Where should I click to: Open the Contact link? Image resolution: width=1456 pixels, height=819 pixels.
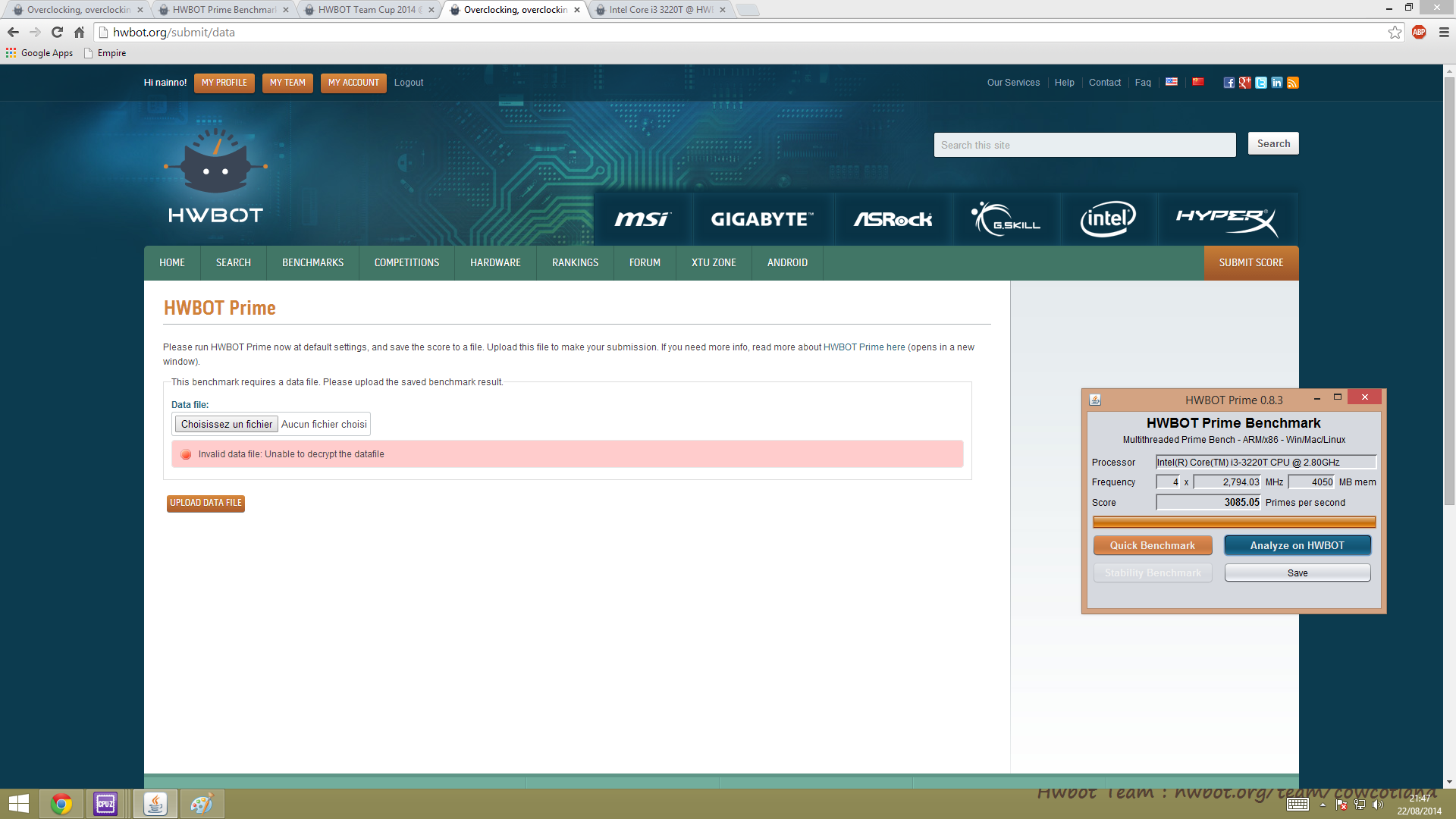[x=1104, y=83]
